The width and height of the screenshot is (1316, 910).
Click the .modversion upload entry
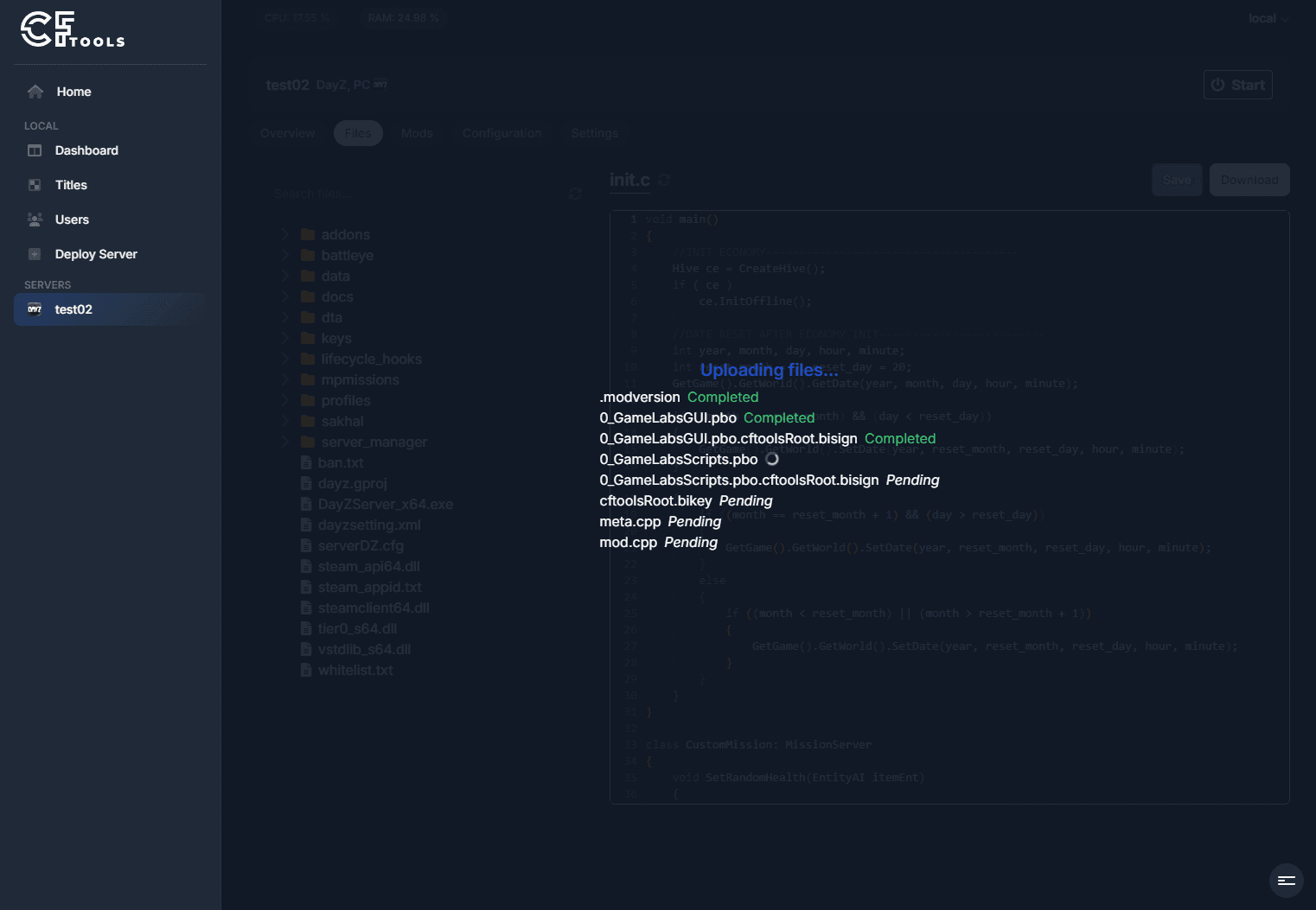pos(679,397)
